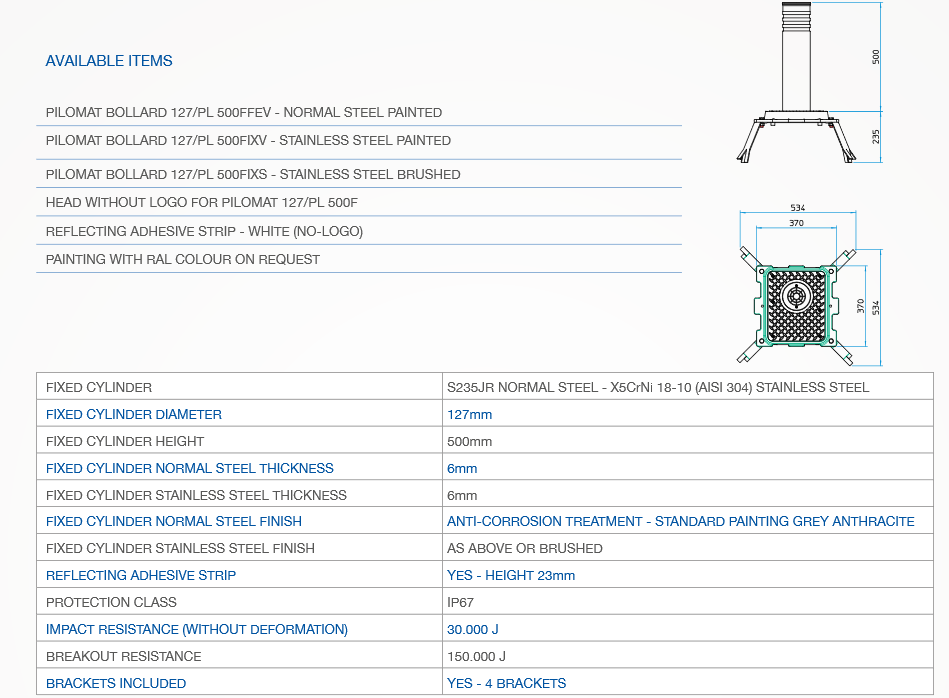Click the horizontal 534 dimension above top view
This screenshot has height=698, width=949.
pos(798,208)
